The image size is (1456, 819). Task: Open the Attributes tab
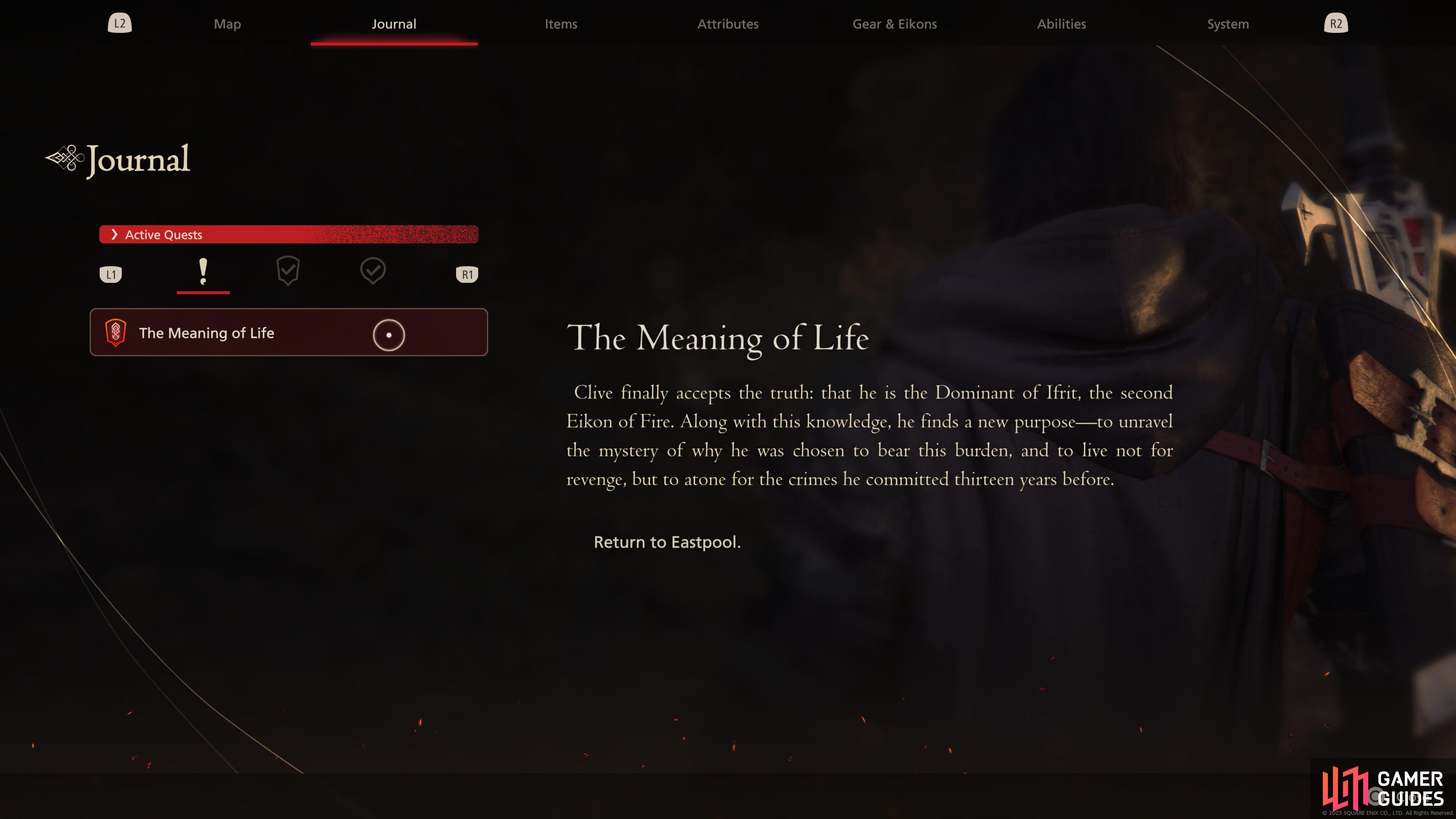coord(728,24)
